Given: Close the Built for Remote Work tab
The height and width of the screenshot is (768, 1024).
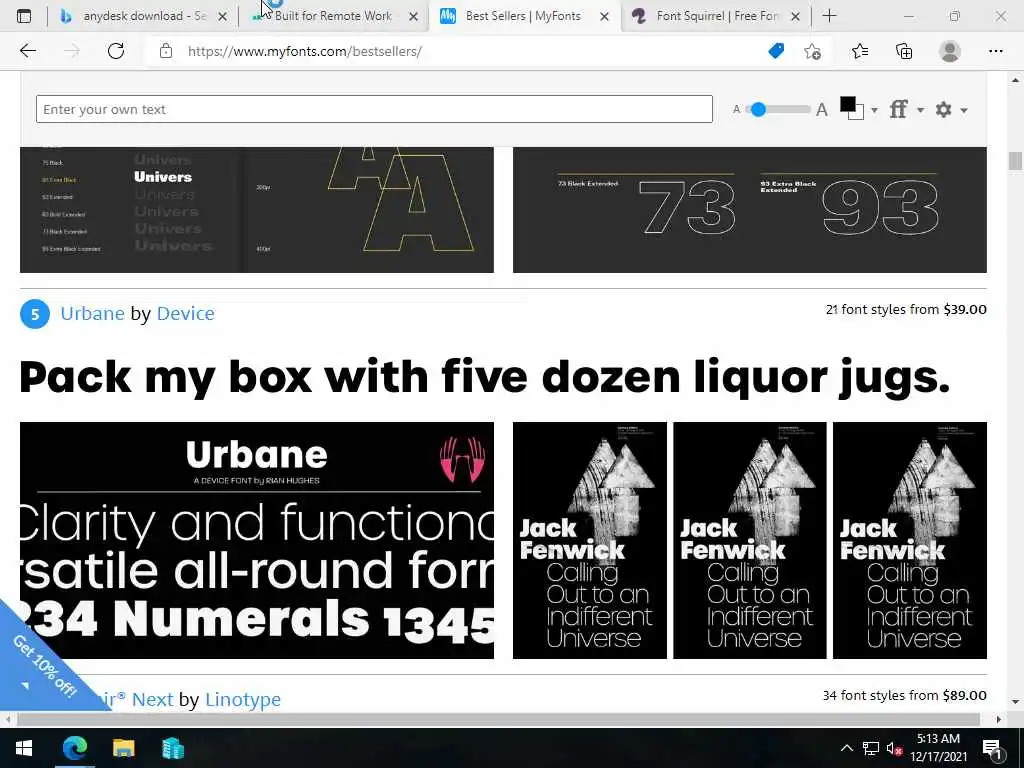Looking at the screenshot, I should tap(413, 16).
